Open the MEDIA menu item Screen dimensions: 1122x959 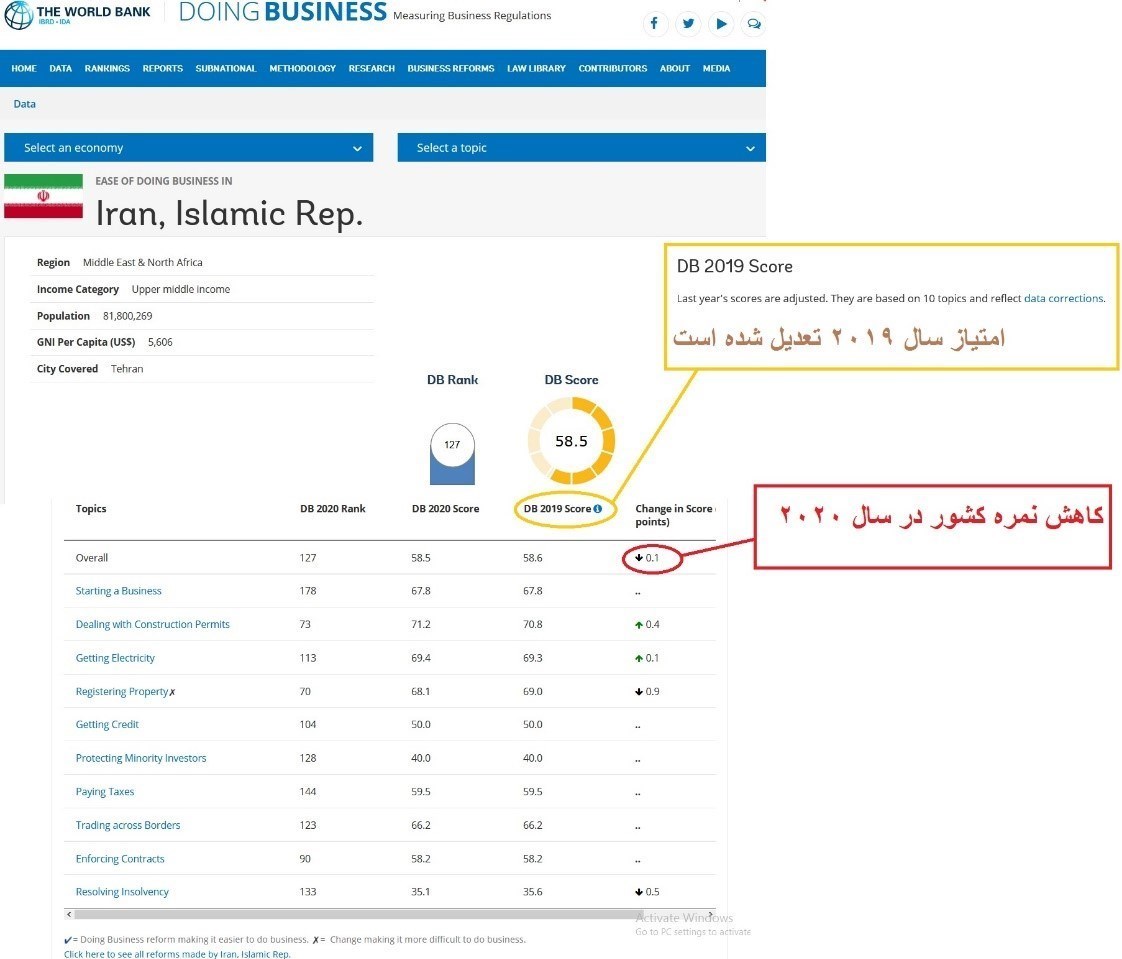click(x=716, y=69)
